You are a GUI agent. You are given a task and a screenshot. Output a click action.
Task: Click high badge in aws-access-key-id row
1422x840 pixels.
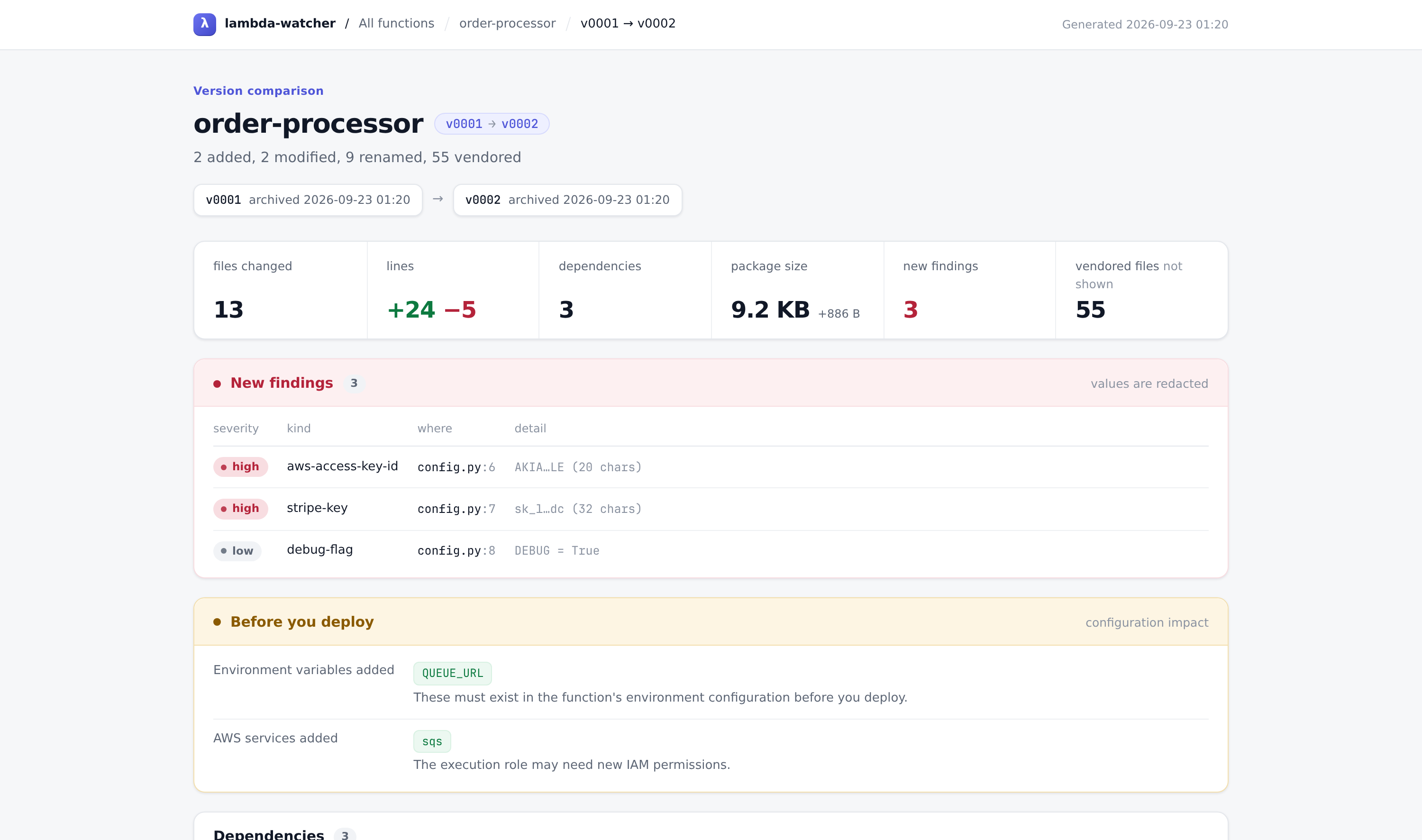tap(240, 467)
